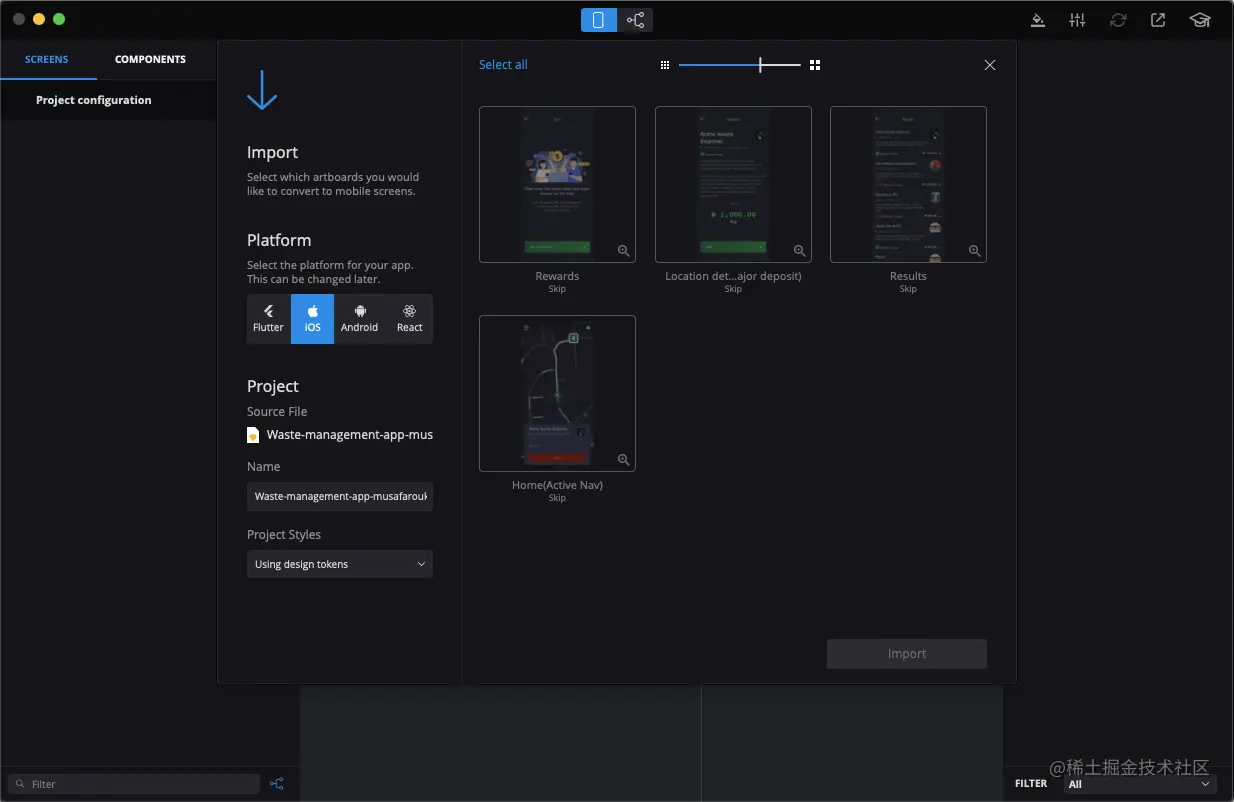
Task: Click small grid size icon
Action: click(665, 65)
